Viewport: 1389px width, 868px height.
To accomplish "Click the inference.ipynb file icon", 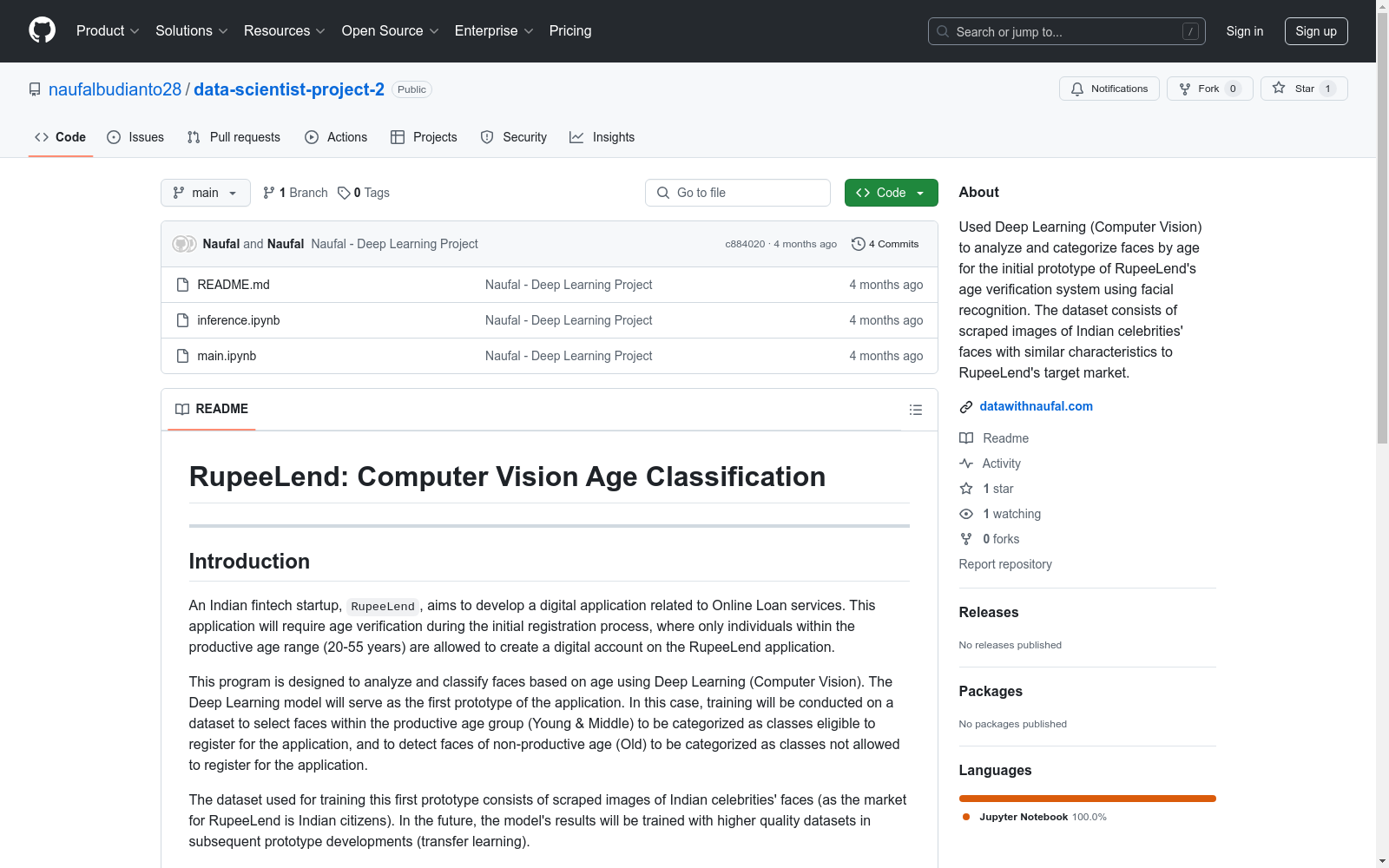I will pyautogui.click(x=182, y=320).
